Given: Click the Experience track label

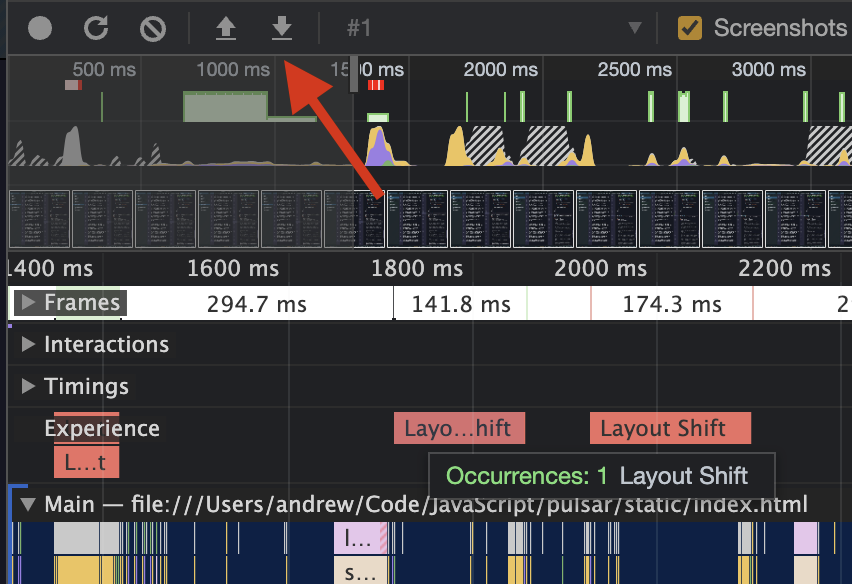Looking at the screenshot, I should click(x=101, y=428).
